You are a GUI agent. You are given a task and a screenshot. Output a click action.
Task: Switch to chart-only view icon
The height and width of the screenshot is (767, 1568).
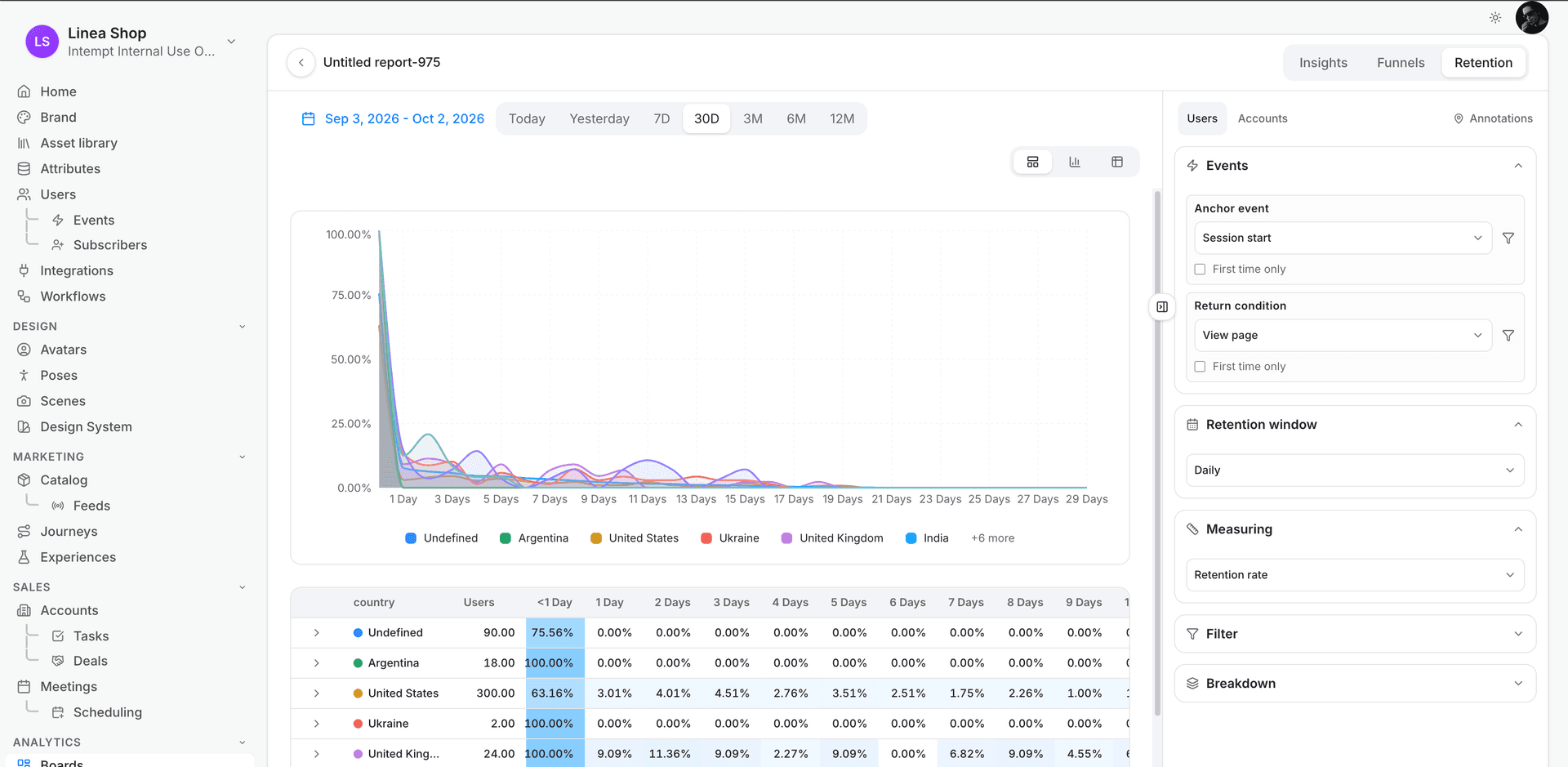click(1075, 162)
